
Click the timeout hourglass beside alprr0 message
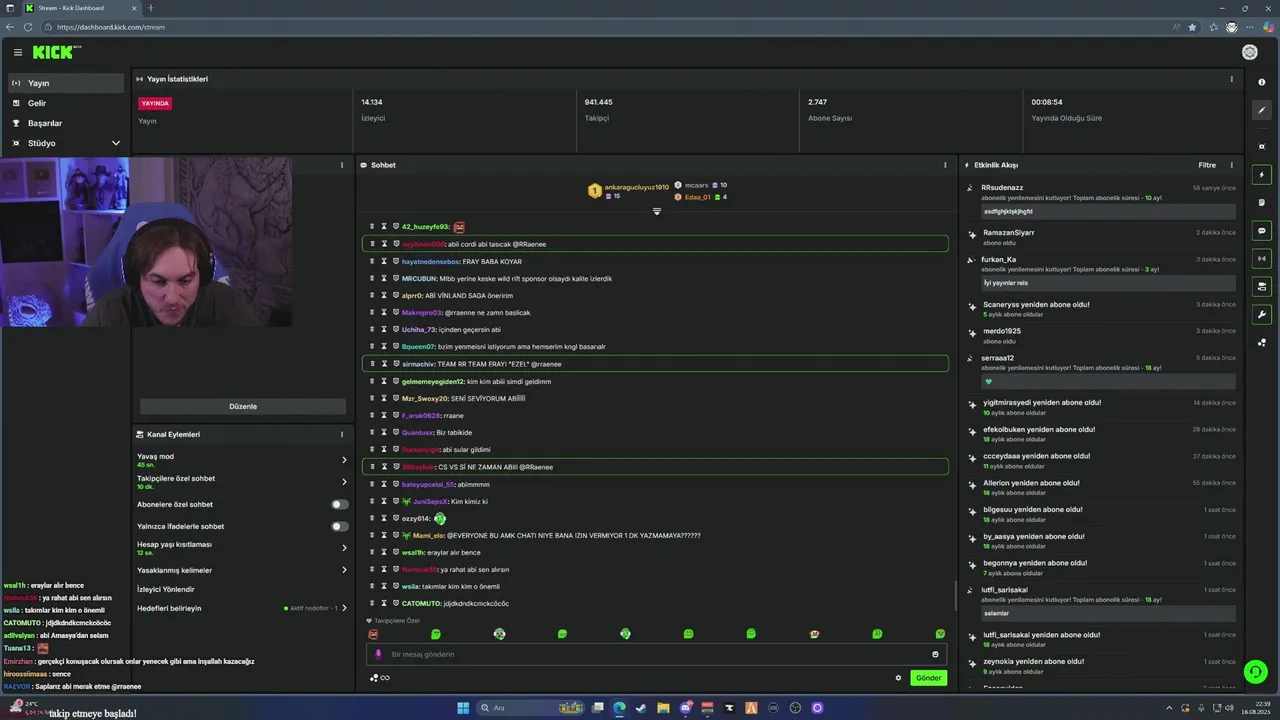(x=384, y=296)
